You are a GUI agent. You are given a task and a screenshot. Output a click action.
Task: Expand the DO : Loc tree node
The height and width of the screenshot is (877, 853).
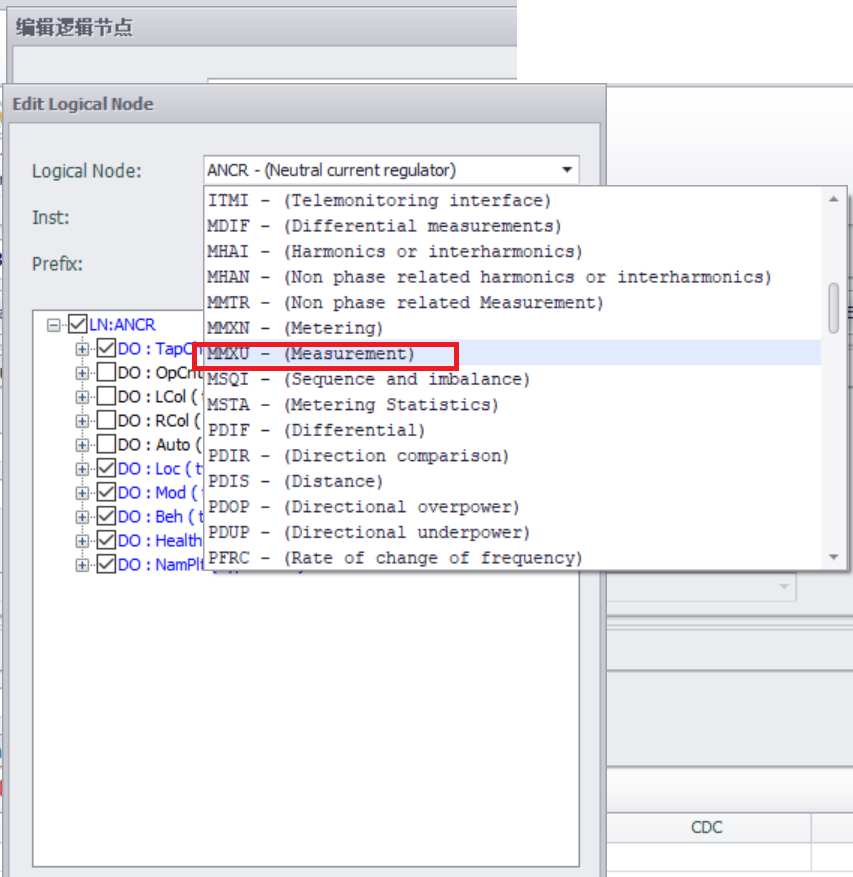pyautogui.click(x=83, y=469)
